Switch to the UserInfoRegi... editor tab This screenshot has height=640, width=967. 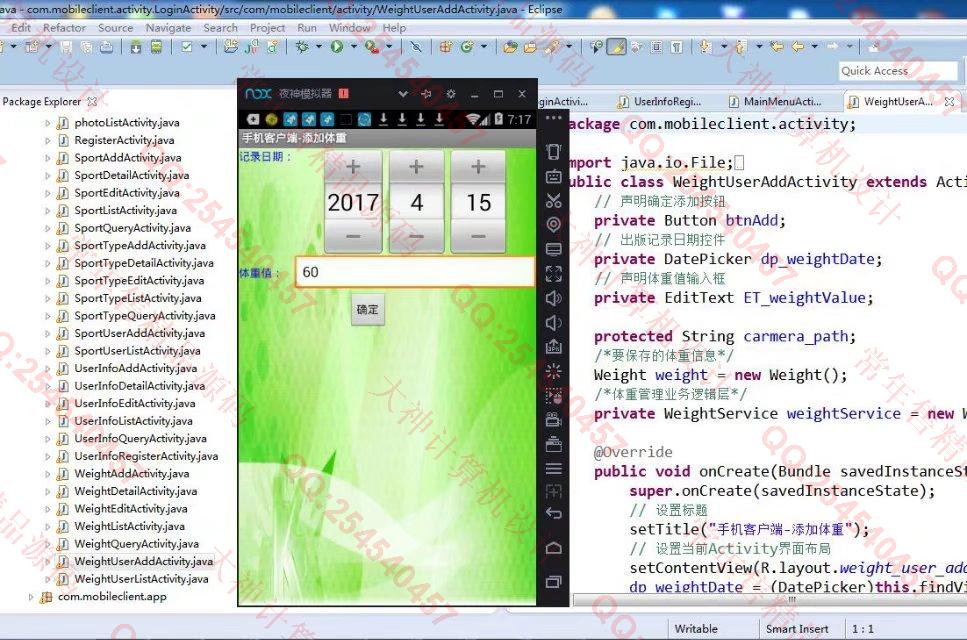(660, 102)
